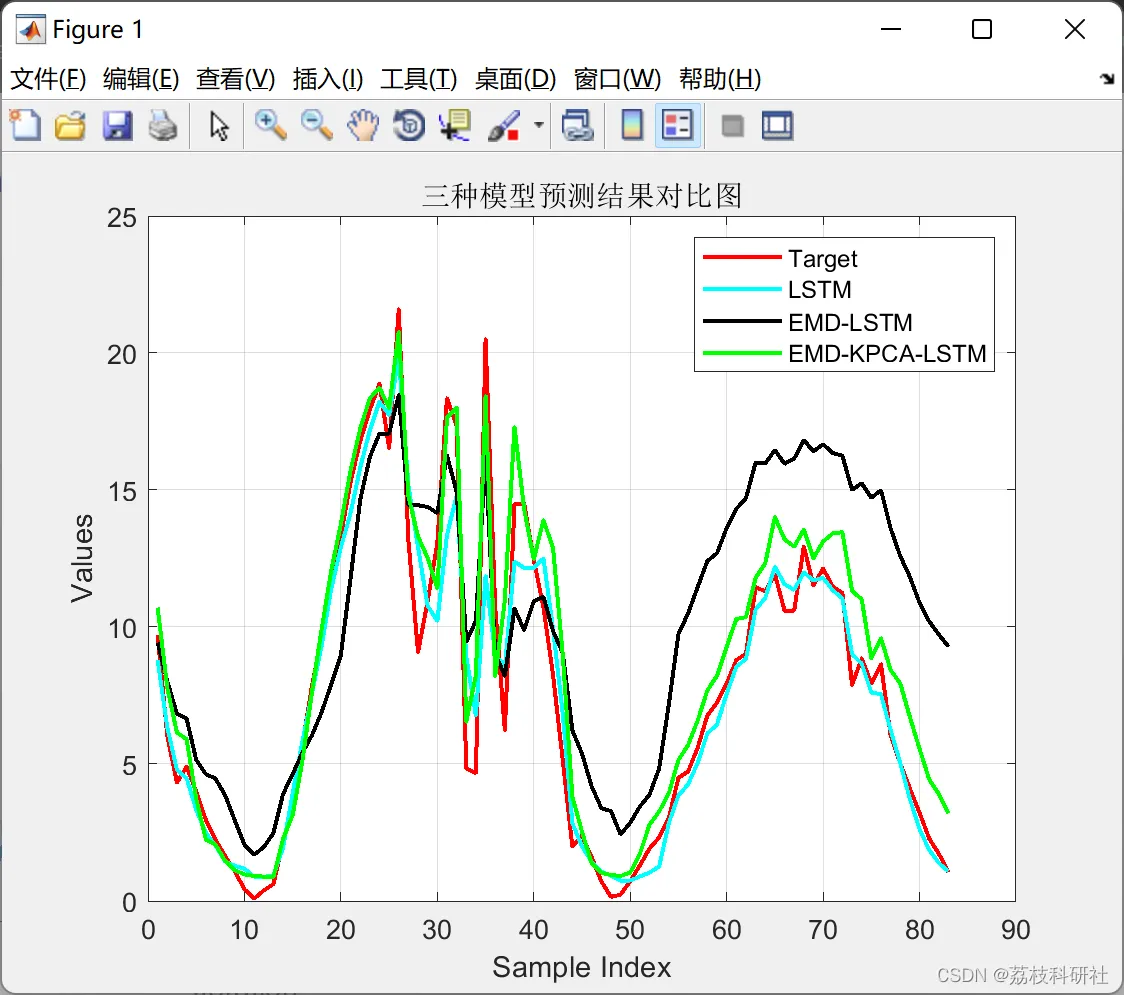The height and width of the screenshot is (995, 1124).
Task: Select the Pan hand tool
Action: click(x=363, y=125)
